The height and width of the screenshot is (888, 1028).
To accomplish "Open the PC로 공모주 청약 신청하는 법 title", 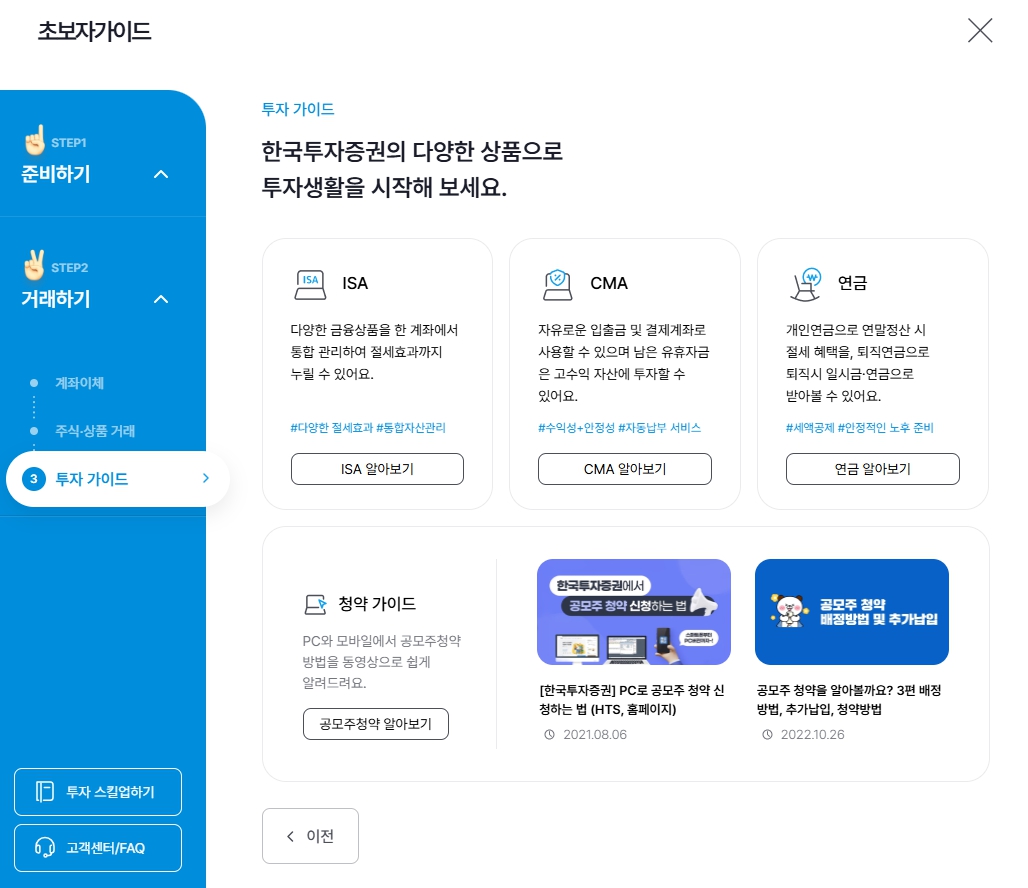I will (x=631, y=700).
